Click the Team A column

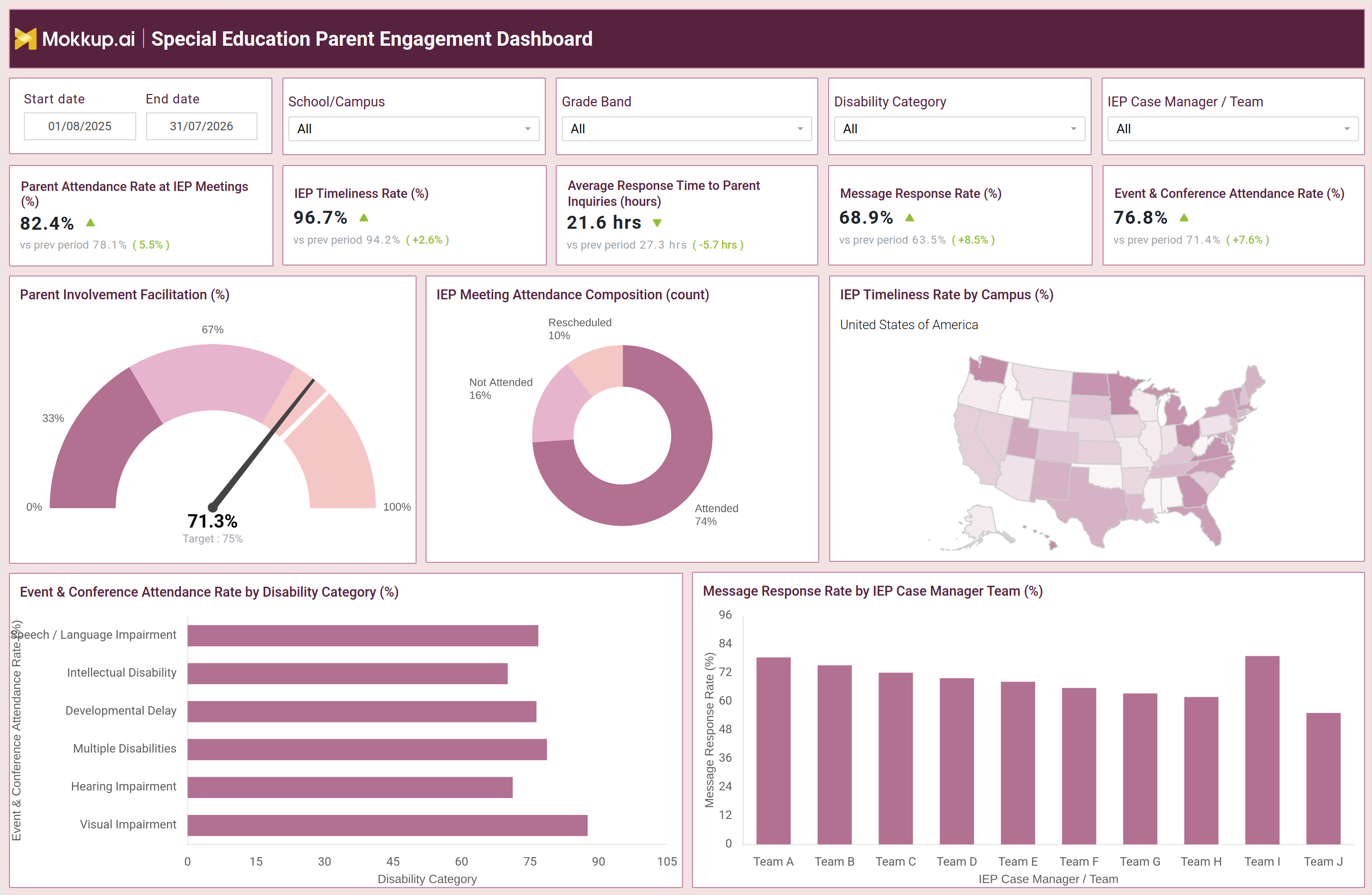pyautogui.click(x=773, y=751)
